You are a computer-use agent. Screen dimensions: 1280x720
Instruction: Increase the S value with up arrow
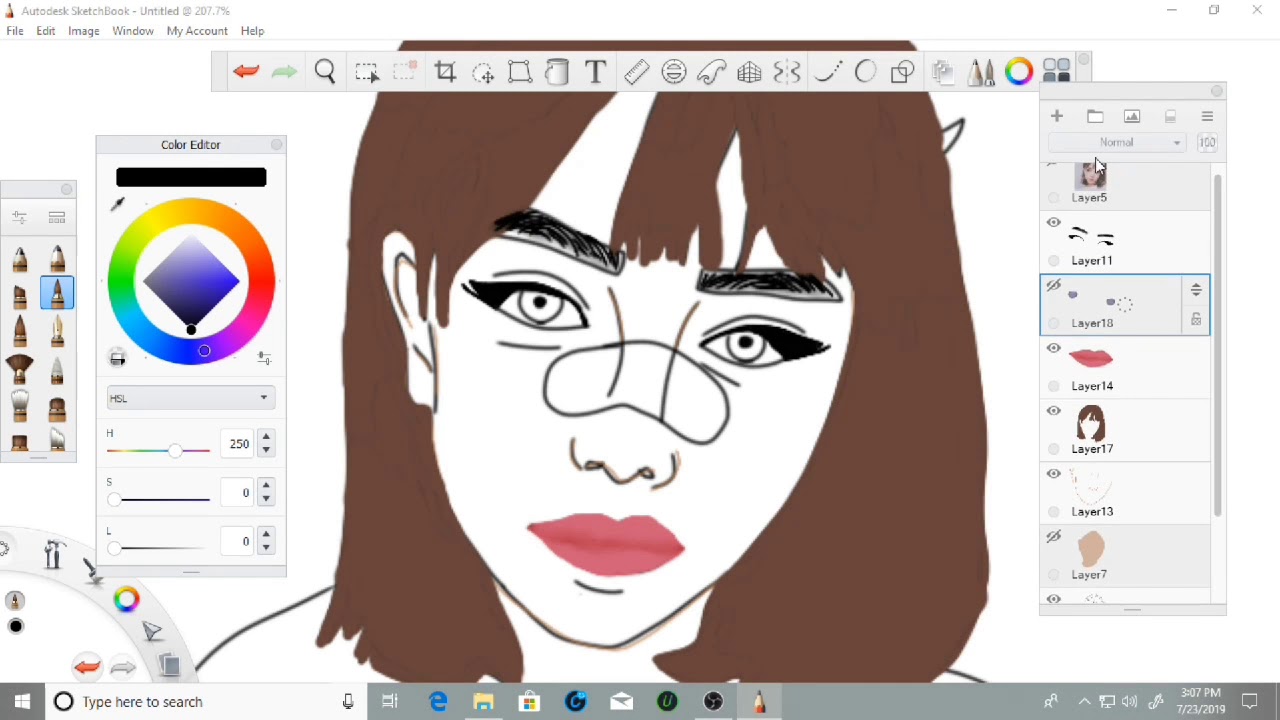coord(266,486)
